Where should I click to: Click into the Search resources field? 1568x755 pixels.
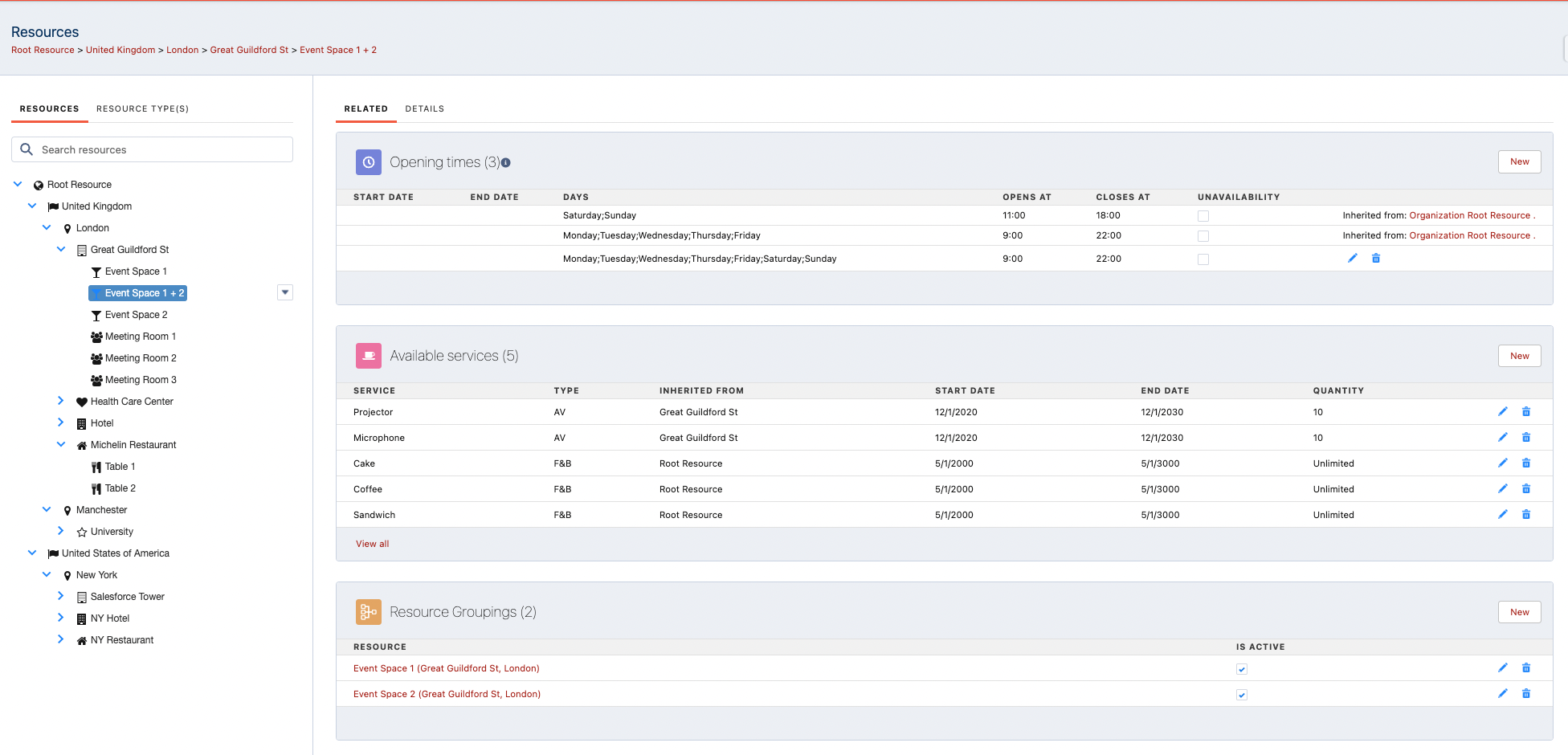point(161,149)
